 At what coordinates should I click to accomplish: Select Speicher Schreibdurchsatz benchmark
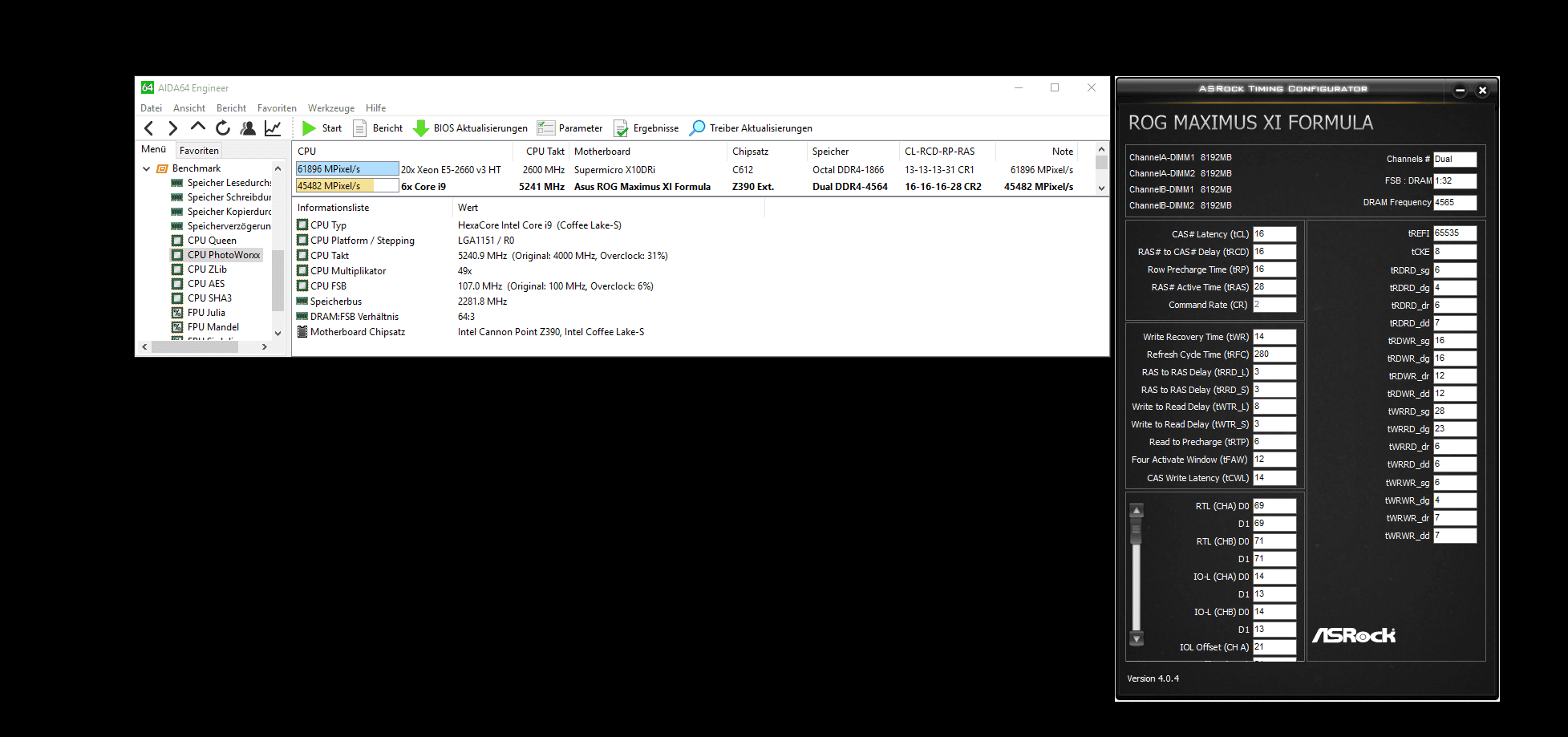pos(221,197)
